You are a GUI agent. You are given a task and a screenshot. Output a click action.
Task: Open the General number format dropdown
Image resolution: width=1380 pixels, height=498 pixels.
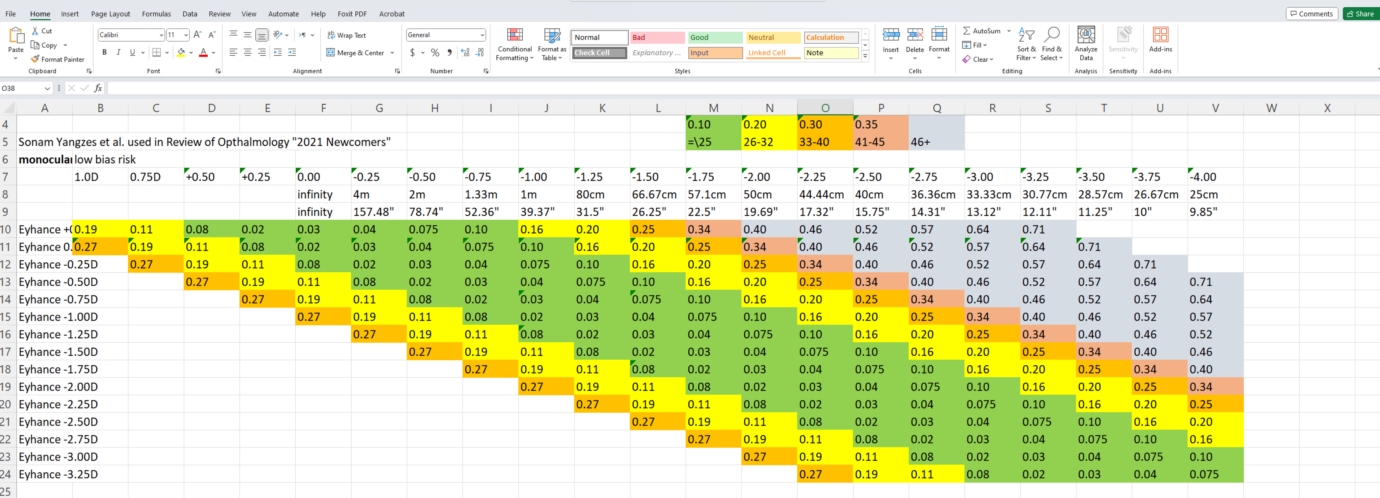pos(482,34)
